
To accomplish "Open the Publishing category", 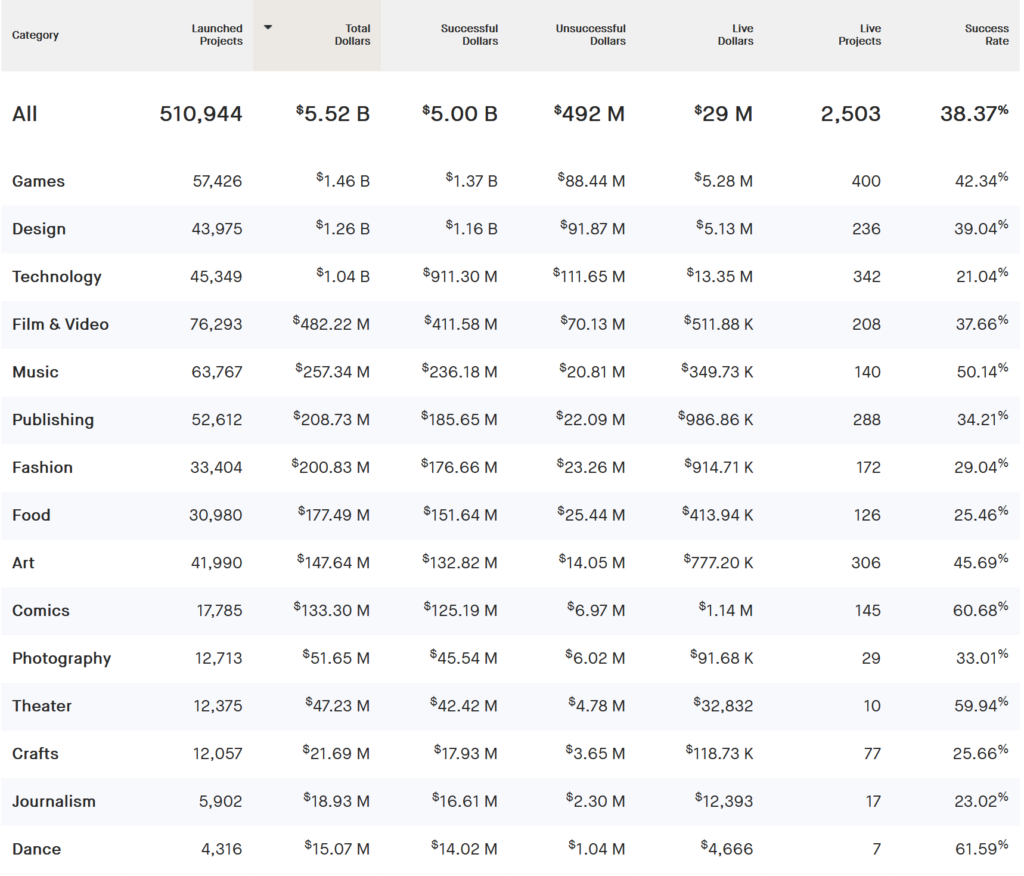I will click(53, 420).
